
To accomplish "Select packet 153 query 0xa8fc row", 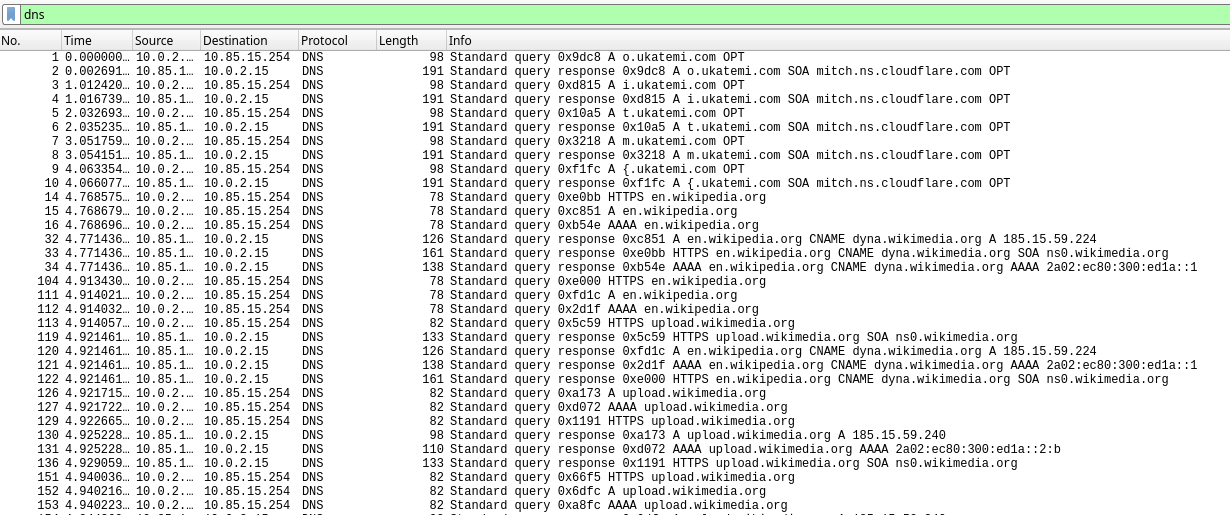I will click(x=615, y=506).
